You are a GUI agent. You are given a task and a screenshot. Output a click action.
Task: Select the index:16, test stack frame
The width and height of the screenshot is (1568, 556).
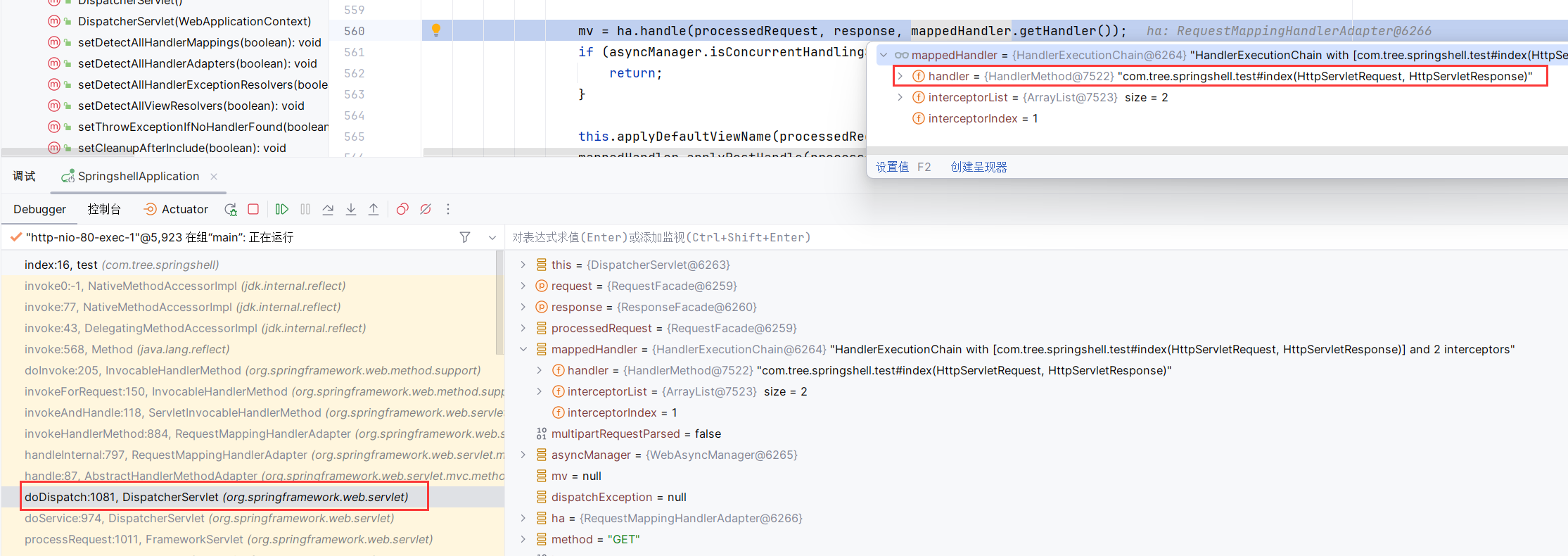click(253, 265)
